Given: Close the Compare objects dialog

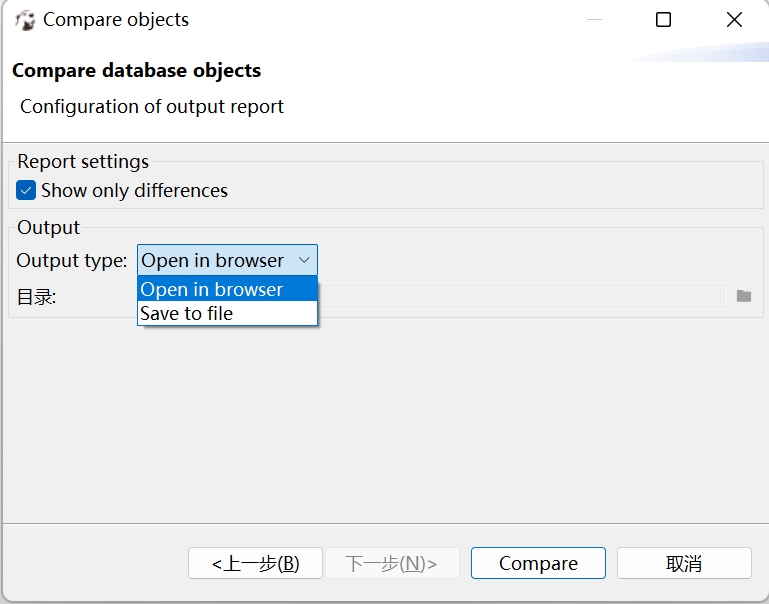Looking at the screenshot, I should click(x=734, y=20).
